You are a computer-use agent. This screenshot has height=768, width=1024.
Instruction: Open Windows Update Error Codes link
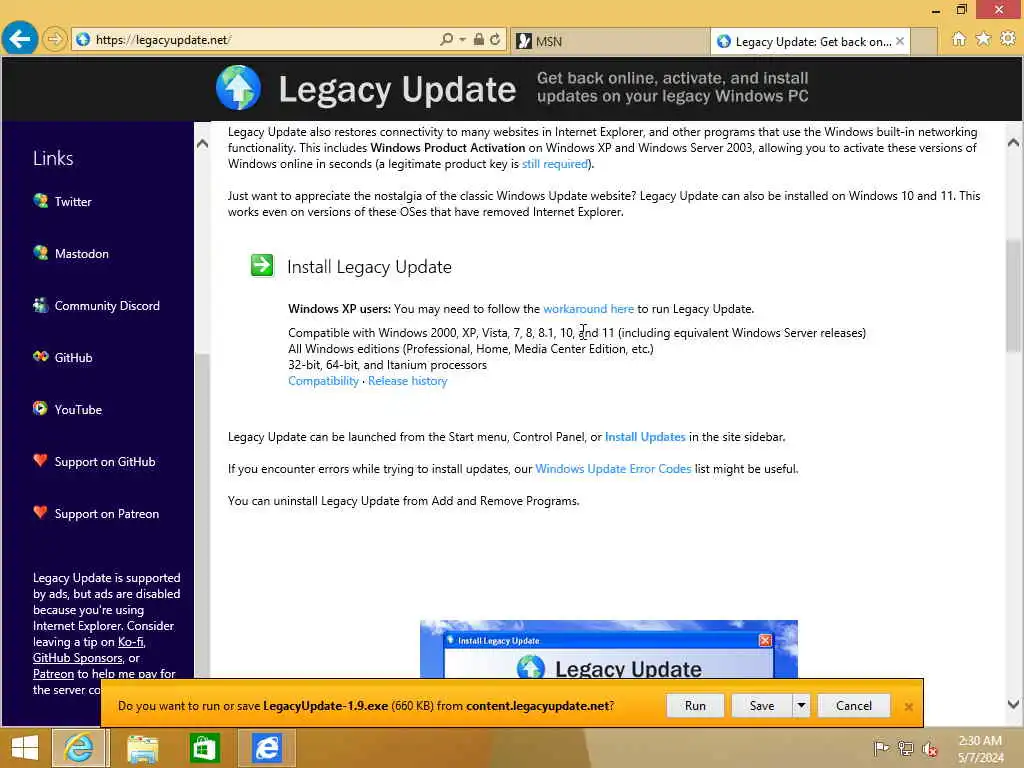pyautogui.click(x=613, y=469)
